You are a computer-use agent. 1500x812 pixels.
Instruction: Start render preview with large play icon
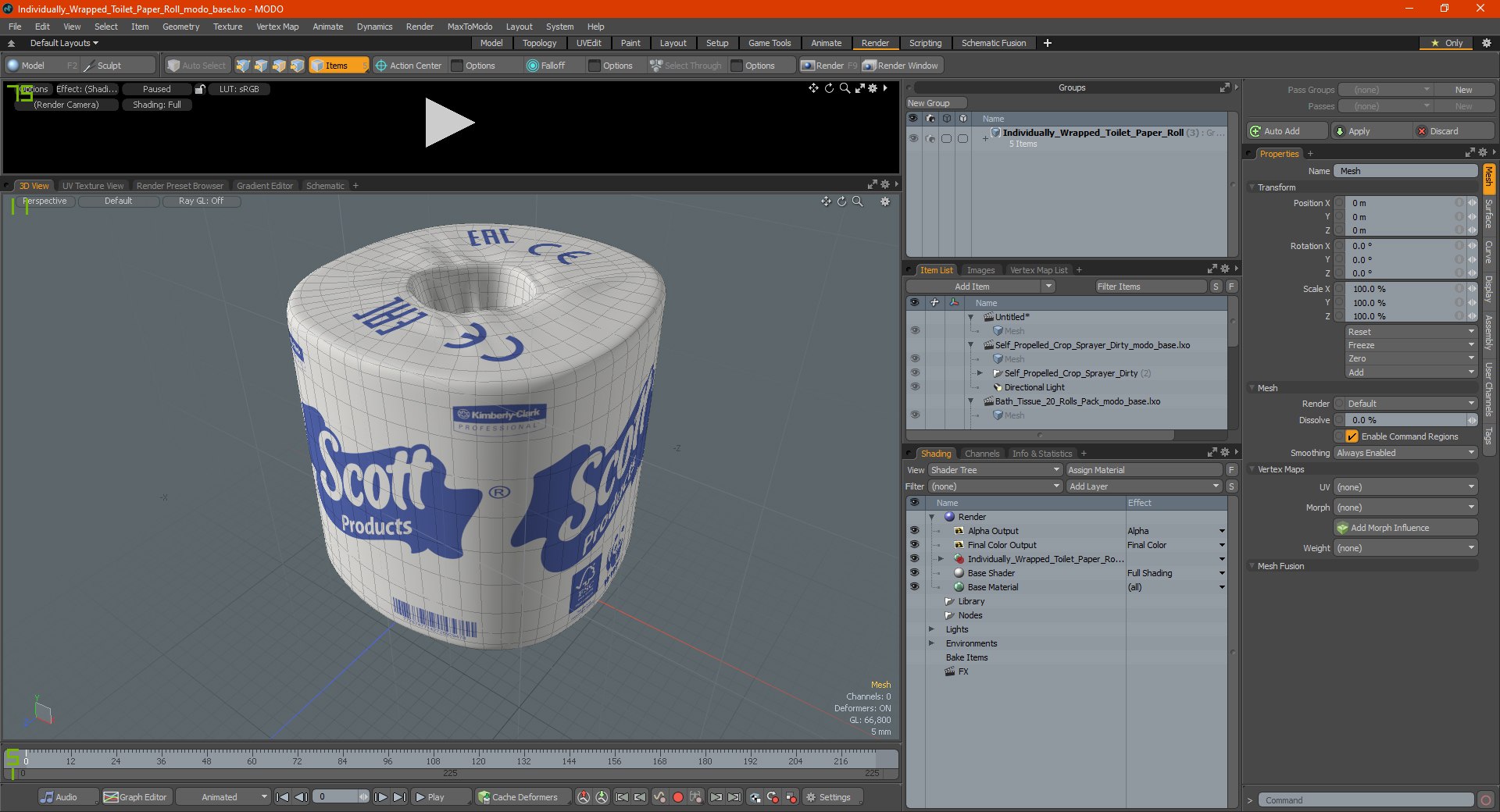[448, 123]
